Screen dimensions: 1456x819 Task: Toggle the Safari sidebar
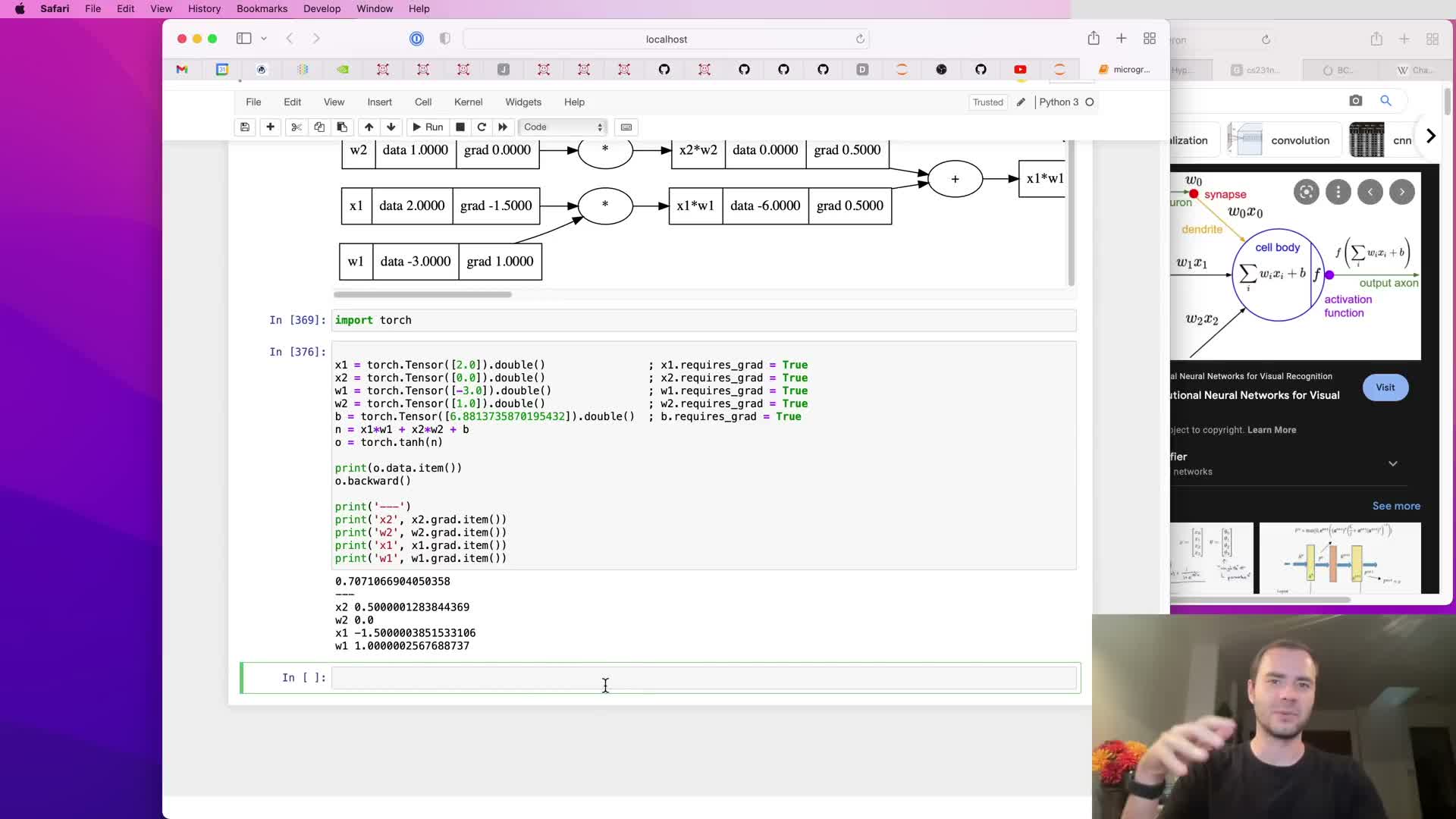click(243, 39)
